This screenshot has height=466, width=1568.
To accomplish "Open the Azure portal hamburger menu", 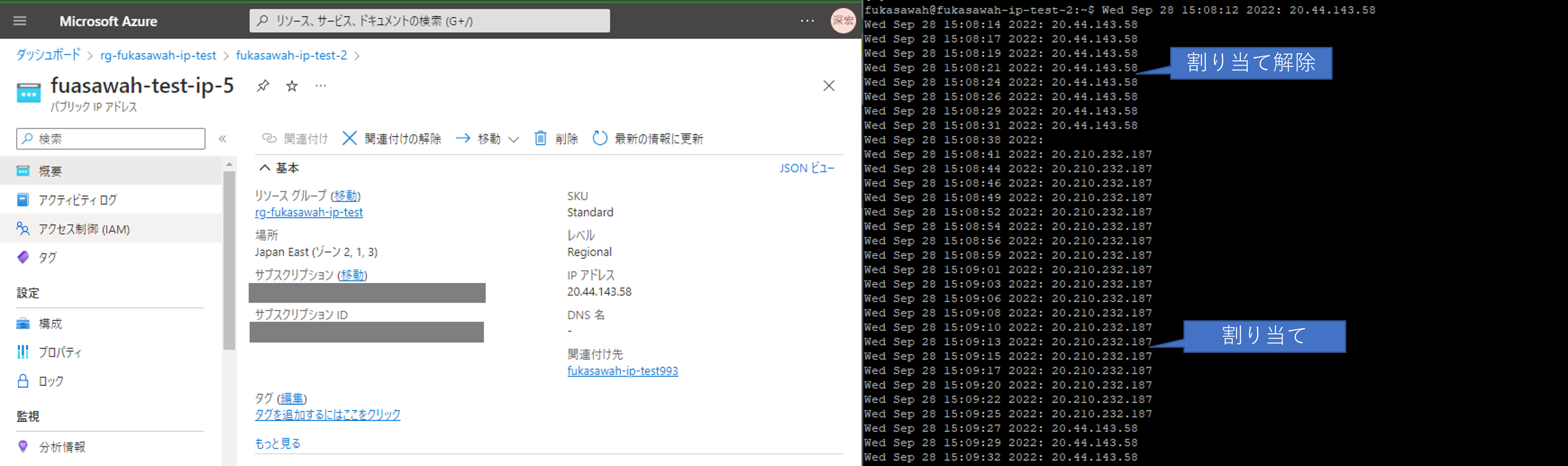I will point(20,20).
